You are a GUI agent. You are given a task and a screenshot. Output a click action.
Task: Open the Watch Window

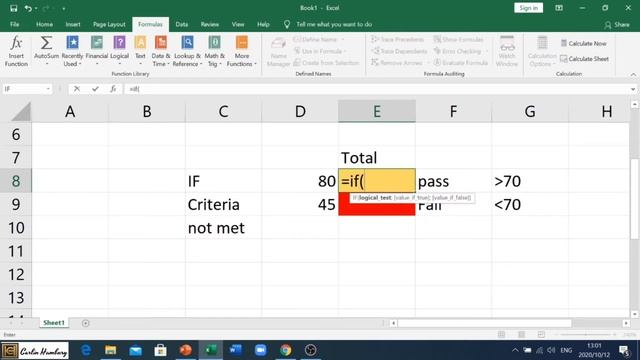(x=507, y=51)
